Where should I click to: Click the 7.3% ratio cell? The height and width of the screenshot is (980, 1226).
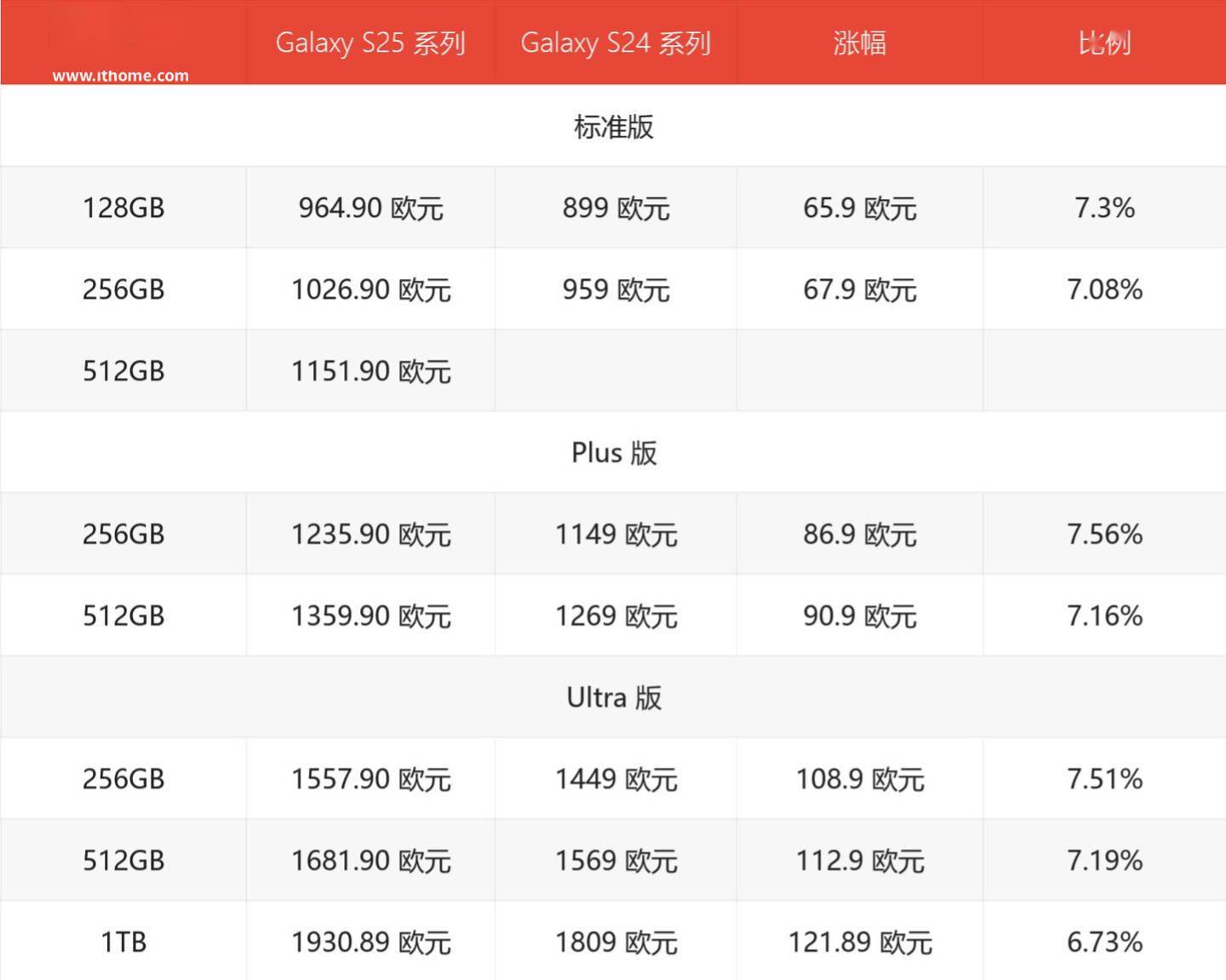[1104, 208]
